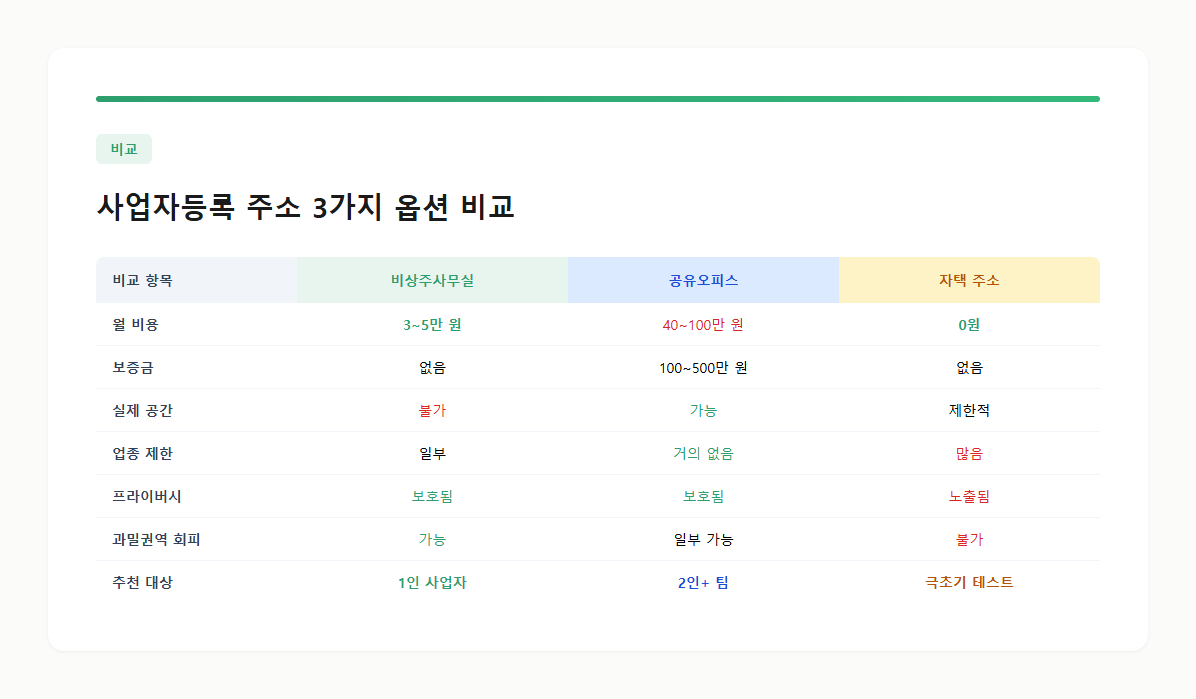Image resolution: width=1196 pixels, height=699 pixels.
Task: Click the 노출됨 privacy value
Action: 968,496
